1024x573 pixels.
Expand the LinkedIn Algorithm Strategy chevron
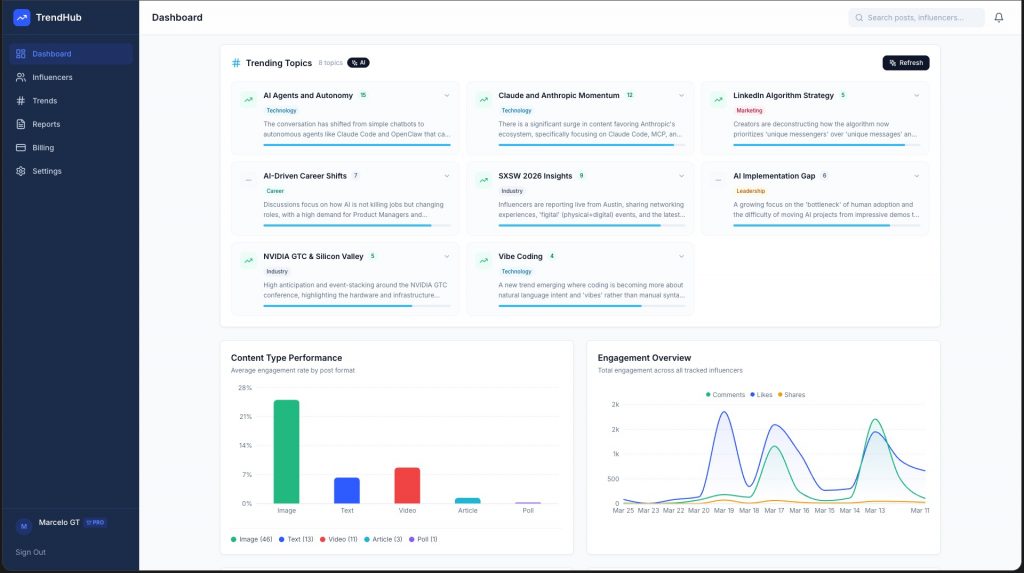tap(916, 96)
